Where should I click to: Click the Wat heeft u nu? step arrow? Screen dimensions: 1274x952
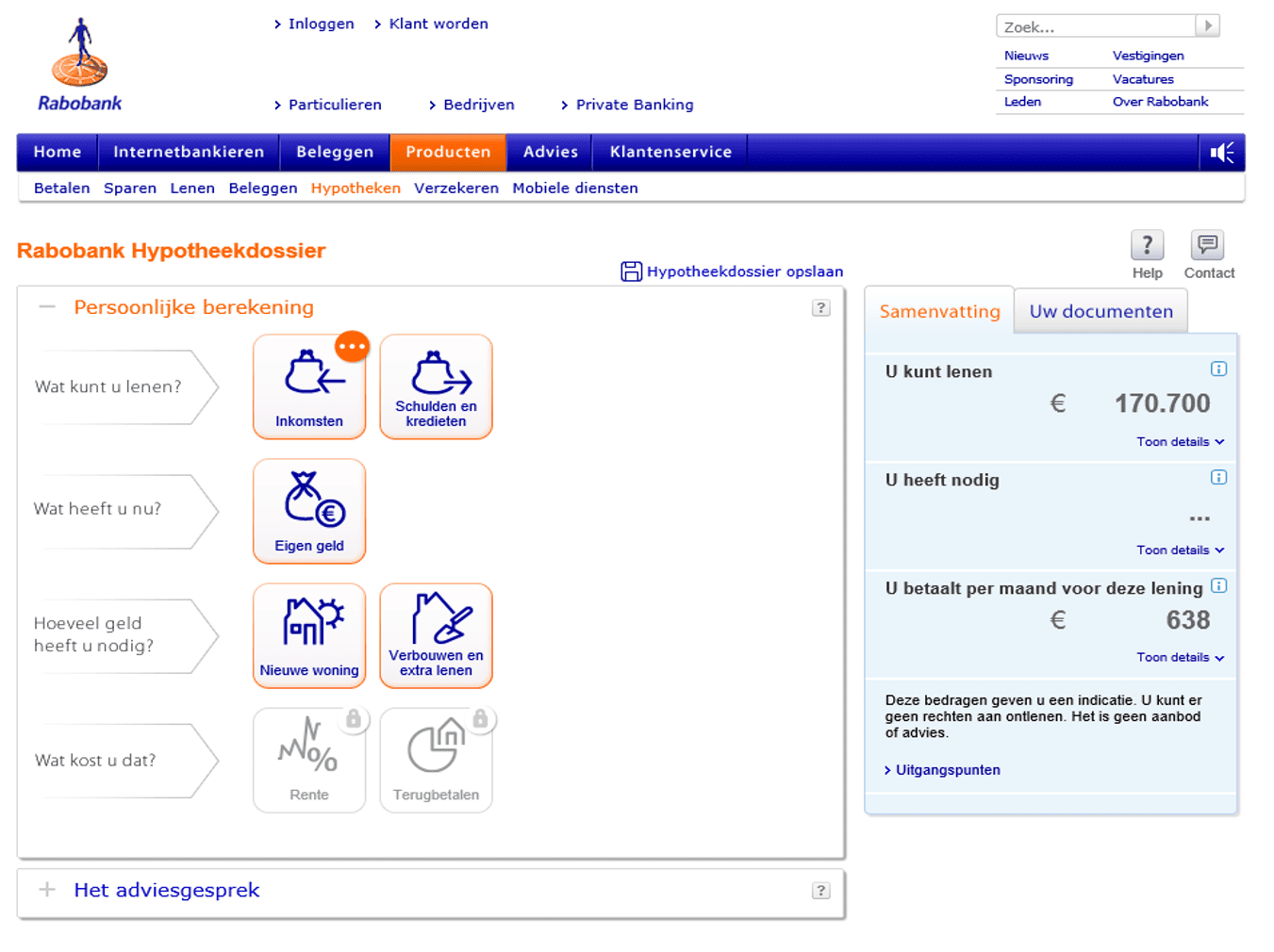pos(126,511)
